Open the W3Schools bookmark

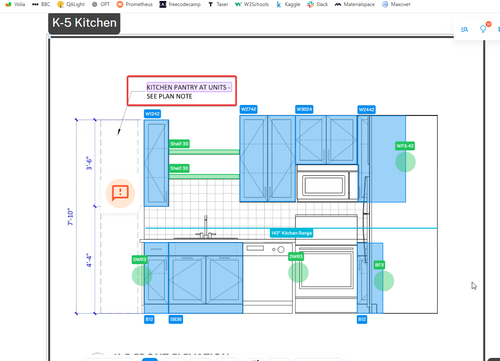coord(252,4)
